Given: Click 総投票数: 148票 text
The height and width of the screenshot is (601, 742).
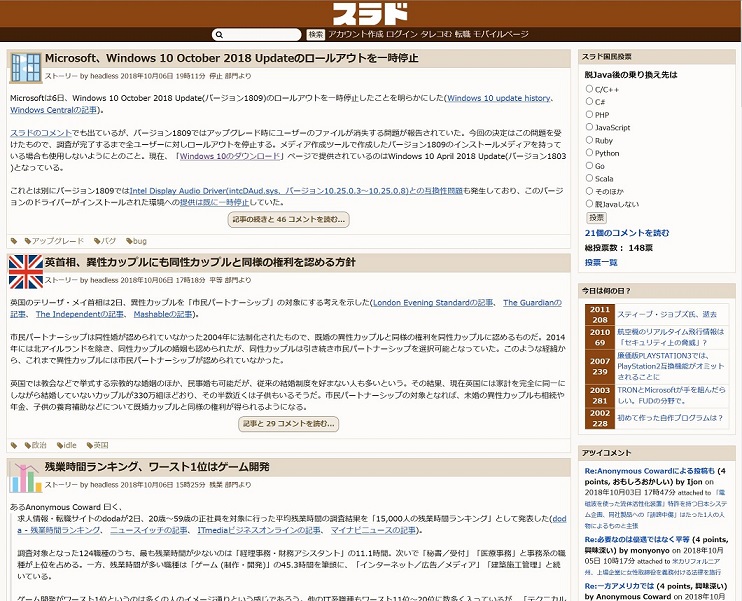Looking at the screenshot, I should pyautogui.click(x=618, y=247).
